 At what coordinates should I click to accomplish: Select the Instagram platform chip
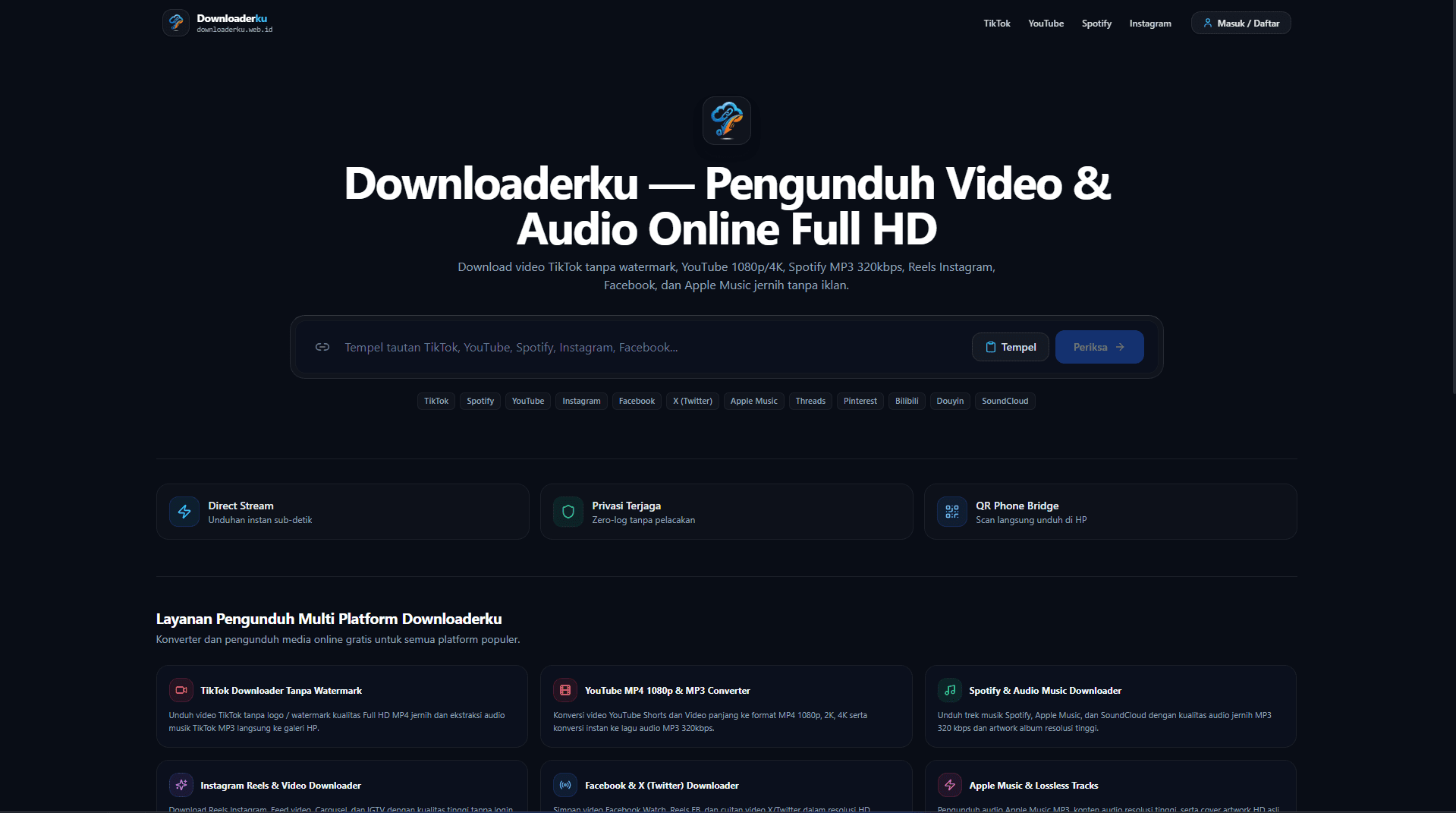tap(581, 401)
